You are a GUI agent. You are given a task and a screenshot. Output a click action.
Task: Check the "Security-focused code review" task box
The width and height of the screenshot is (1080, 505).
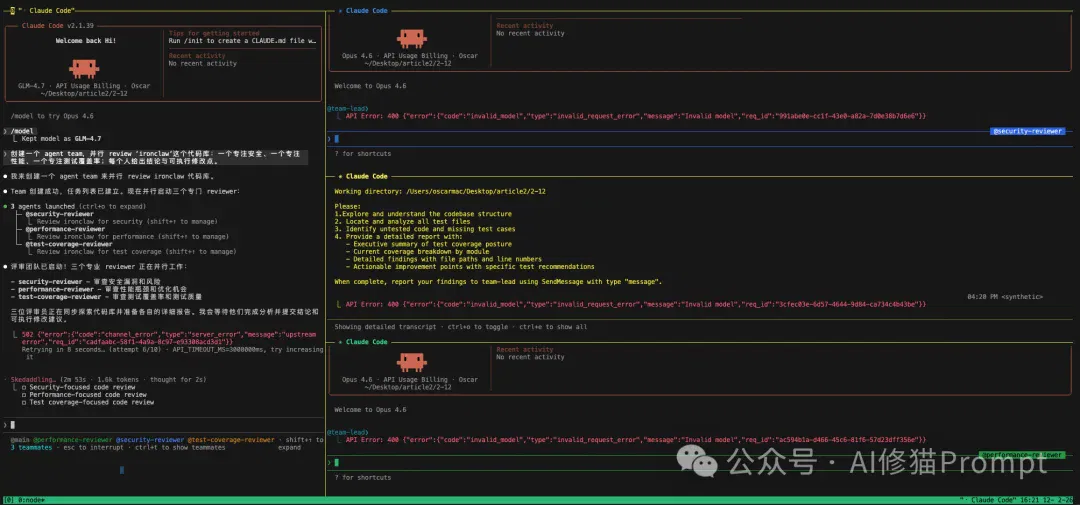(x=23, y=387)
